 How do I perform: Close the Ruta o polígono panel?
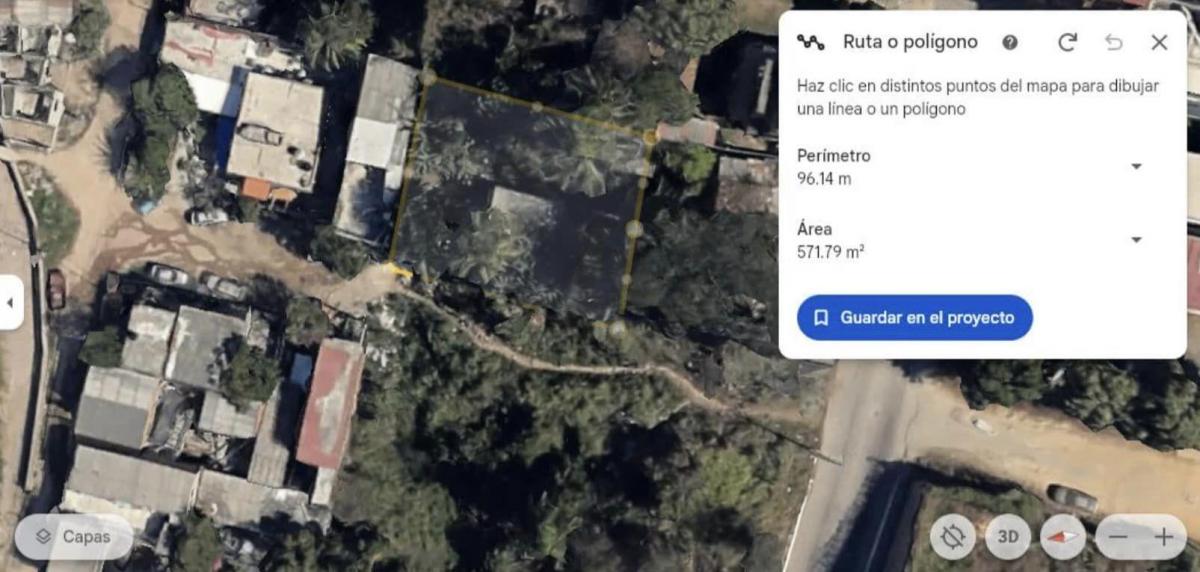1159,42
